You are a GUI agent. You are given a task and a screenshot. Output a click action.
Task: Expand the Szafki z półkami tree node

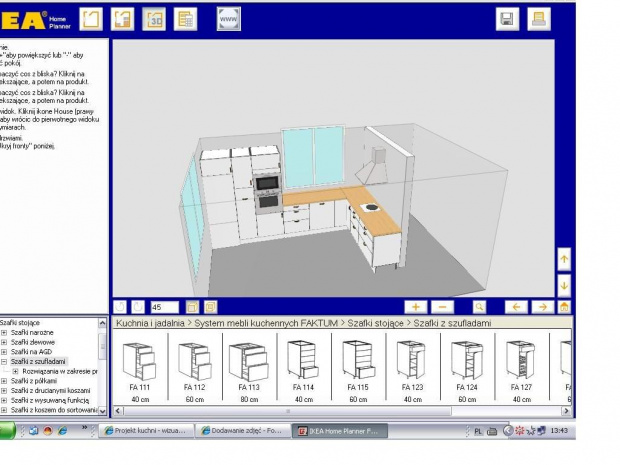point(4,380)
